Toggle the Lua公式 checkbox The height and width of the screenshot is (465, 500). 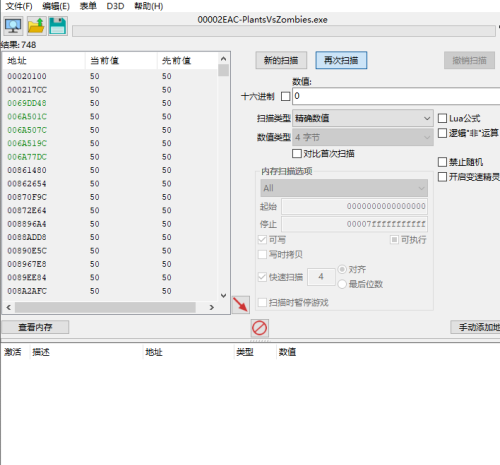point(442,118)
